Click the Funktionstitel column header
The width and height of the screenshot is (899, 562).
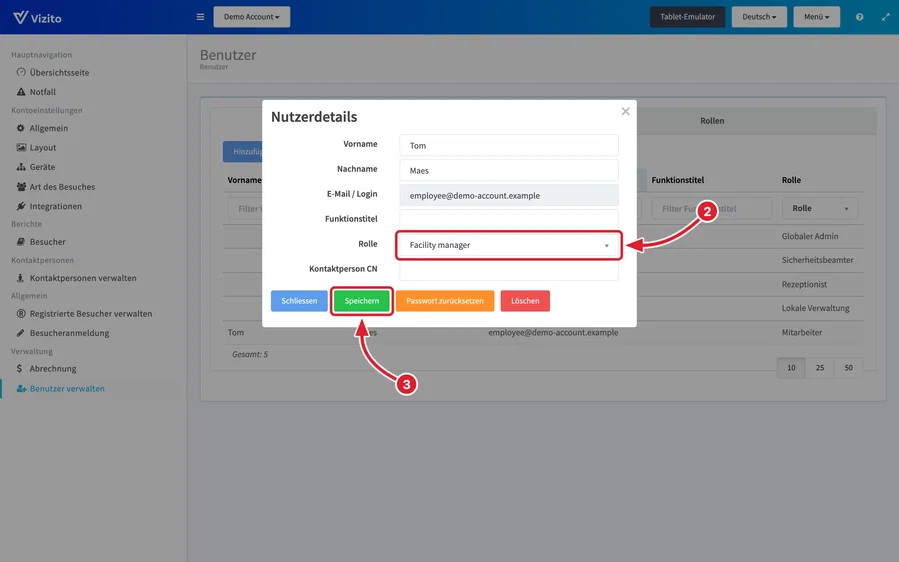coord(678,180)
